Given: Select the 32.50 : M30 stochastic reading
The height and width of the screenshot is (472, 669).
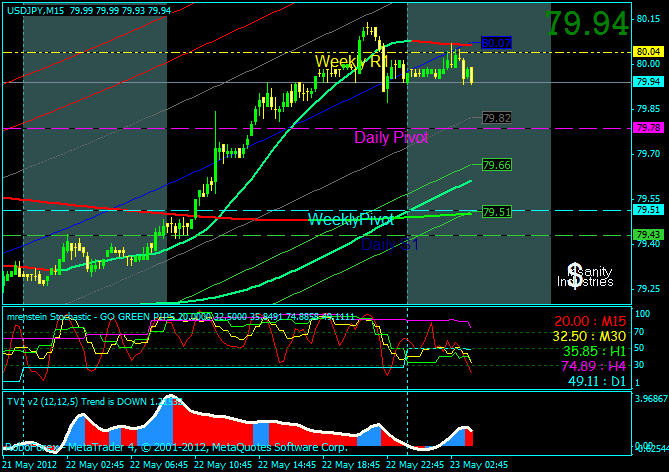Looking at the screenshot, I should coord(589,336).
